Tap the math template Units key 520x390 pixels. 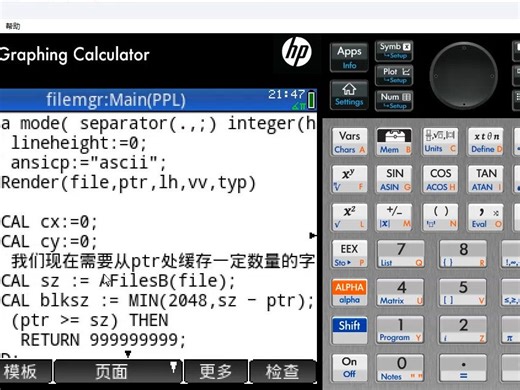[440, 142]
